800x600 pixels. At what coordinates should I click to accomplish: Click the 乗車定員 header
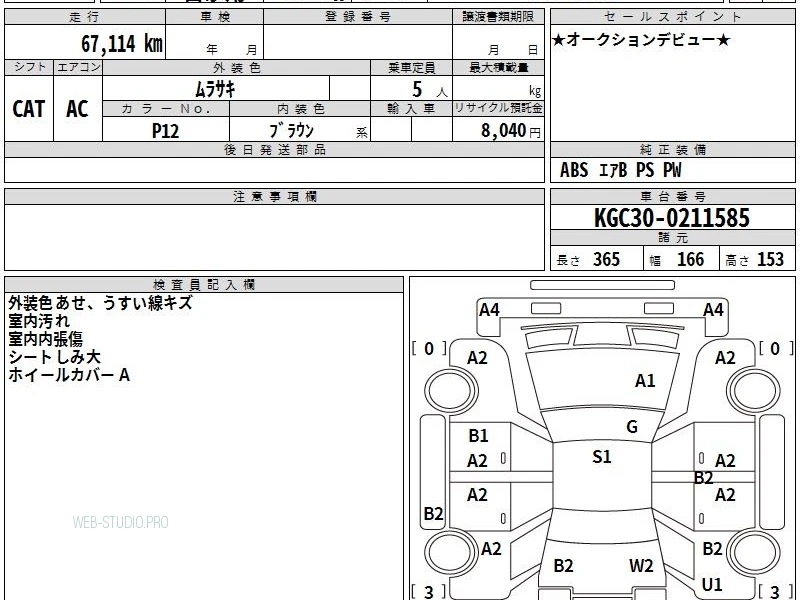point(411,68)
